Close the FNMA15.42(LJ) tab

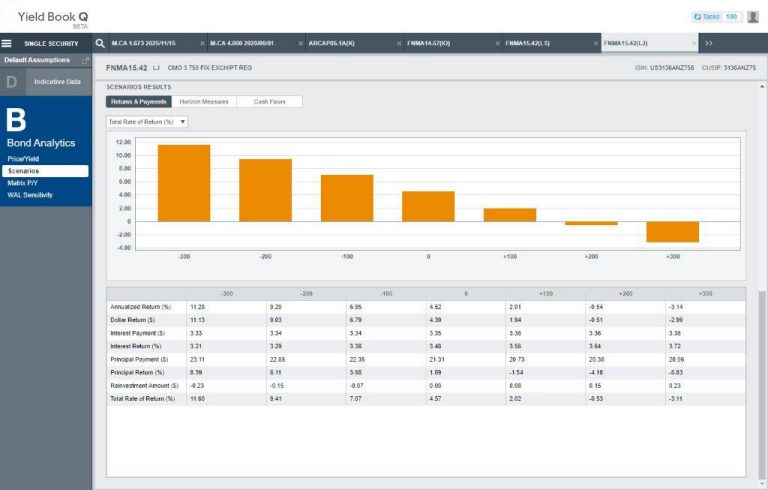pyautogui.click(x=694, y=44)
